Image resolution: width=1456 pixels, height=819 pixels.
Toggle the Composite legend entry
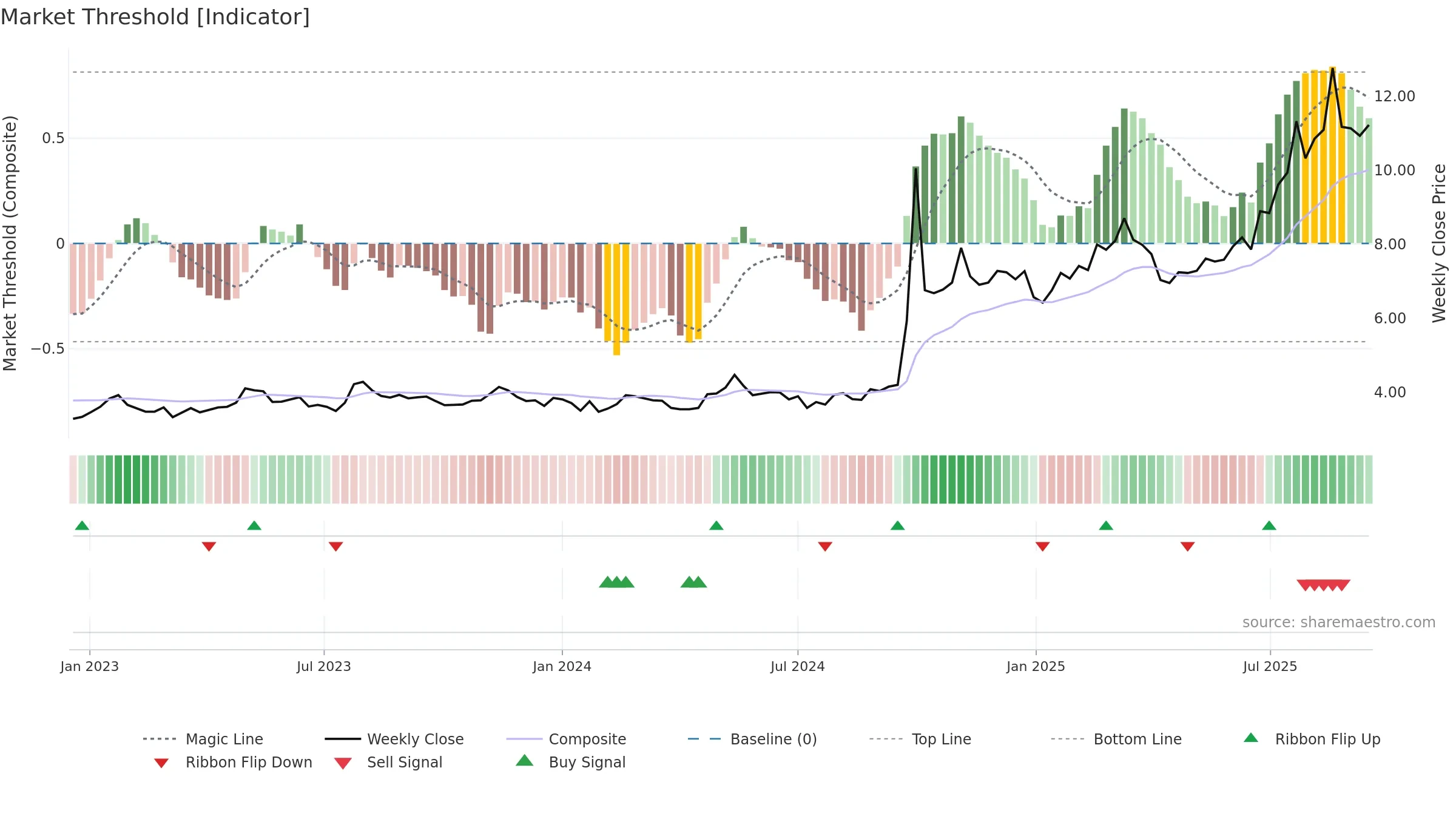click(566, 739)
